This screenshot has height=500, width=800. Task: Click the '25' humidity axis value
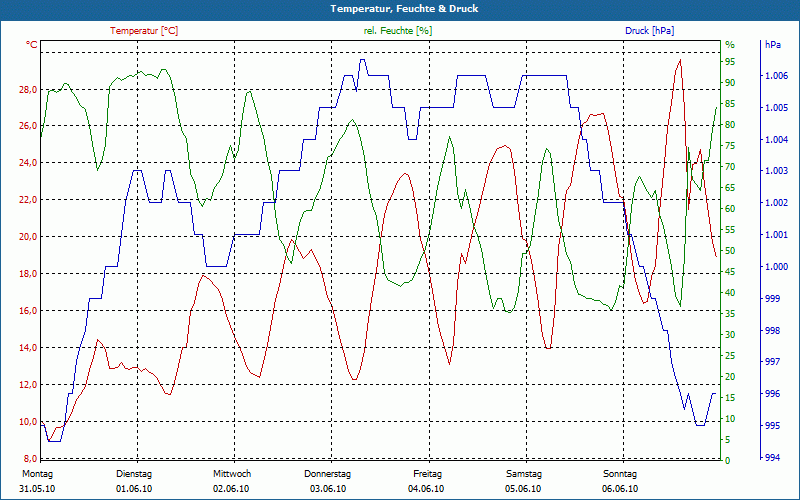coord(731,356)
